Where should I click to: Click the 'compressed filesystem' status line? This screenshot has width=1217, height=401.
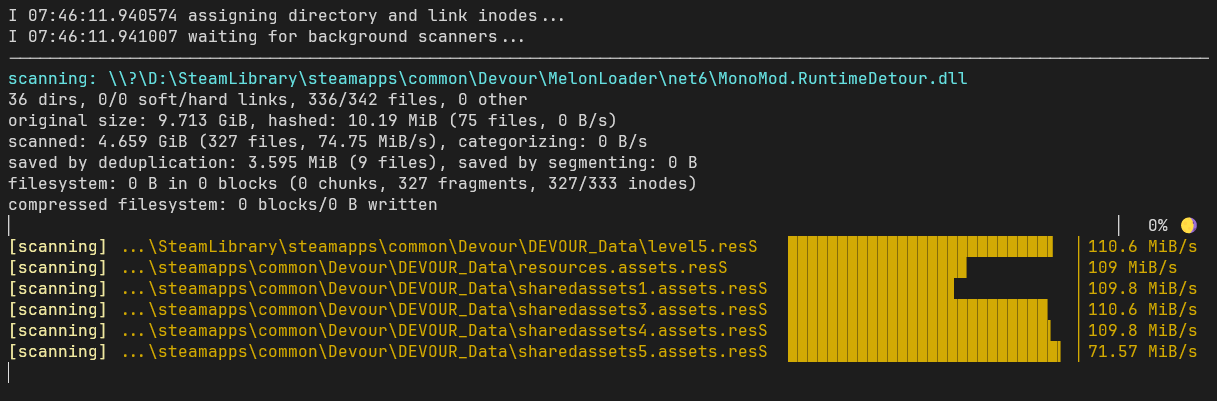tap(223, 204)
